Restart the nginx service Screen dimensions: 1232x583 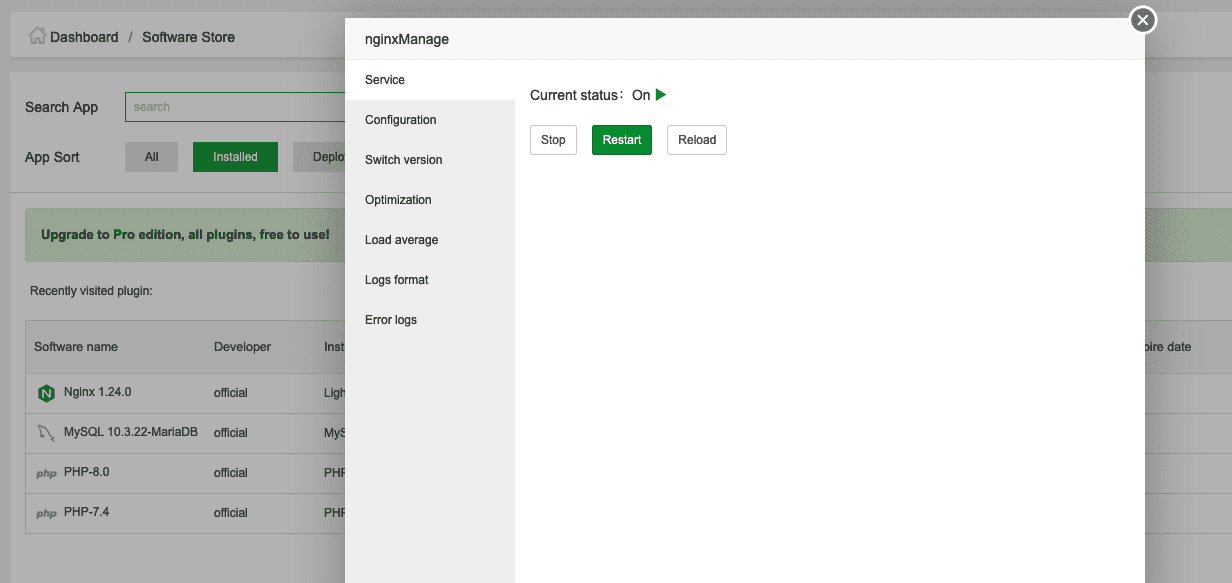[622, 140]
